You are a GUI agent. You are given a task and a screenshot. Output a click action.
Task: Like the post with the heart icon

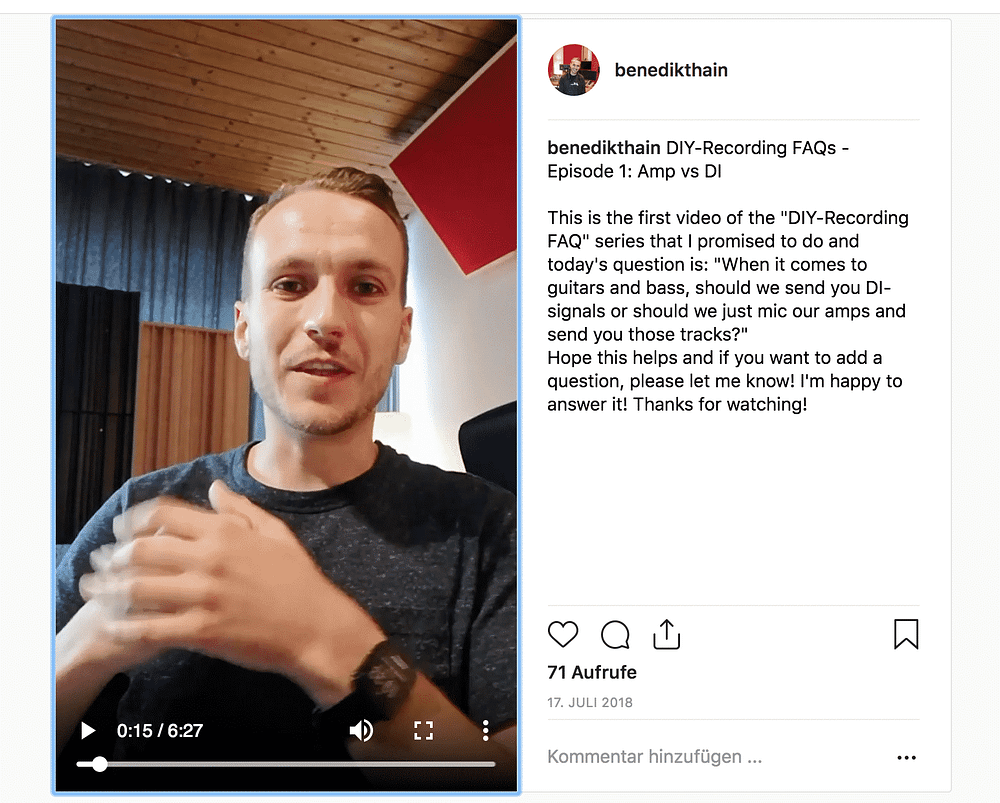coord(562,634)
